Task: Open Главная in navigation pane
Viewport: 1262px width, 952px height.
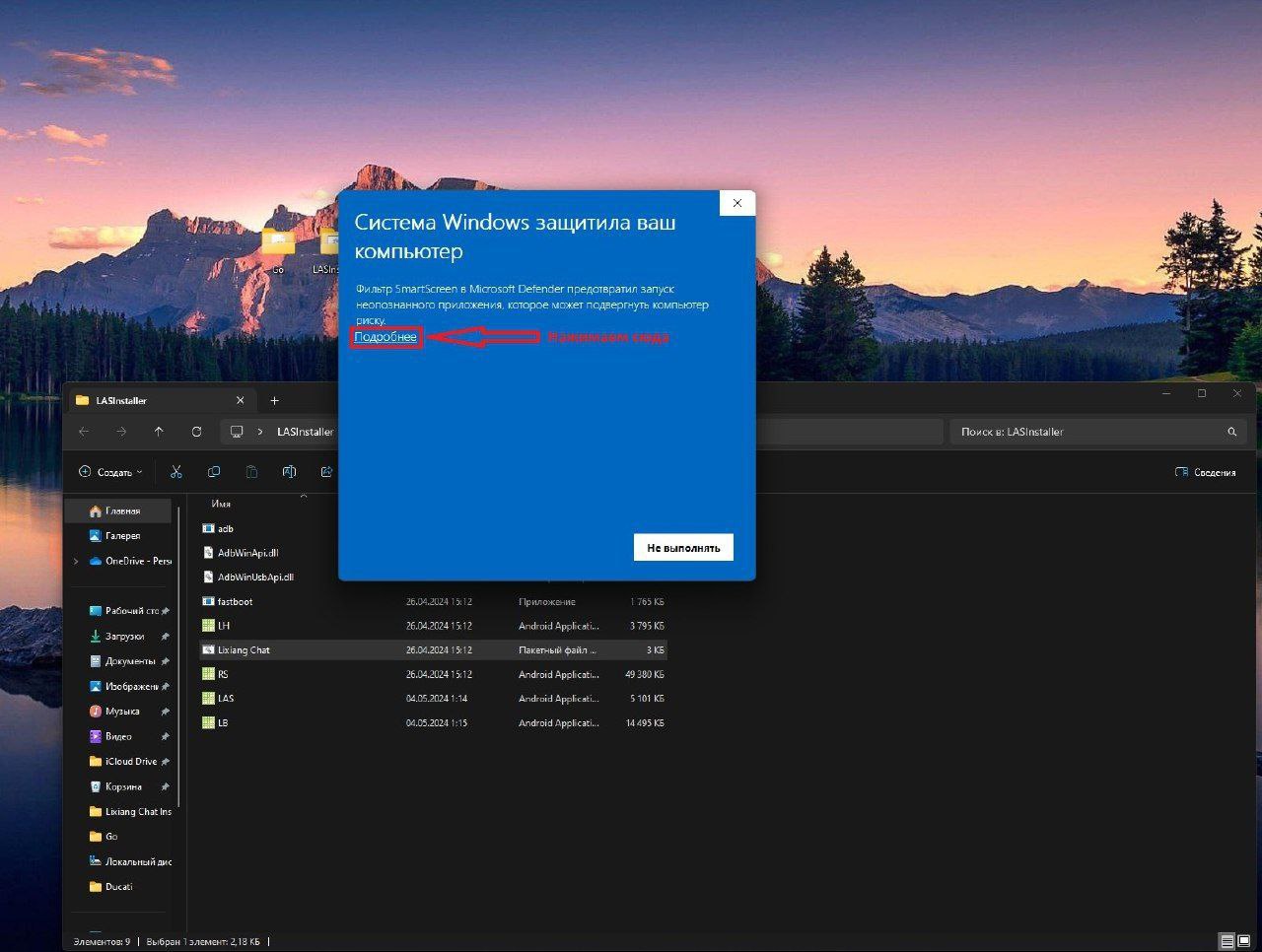Action: [117, 510]
